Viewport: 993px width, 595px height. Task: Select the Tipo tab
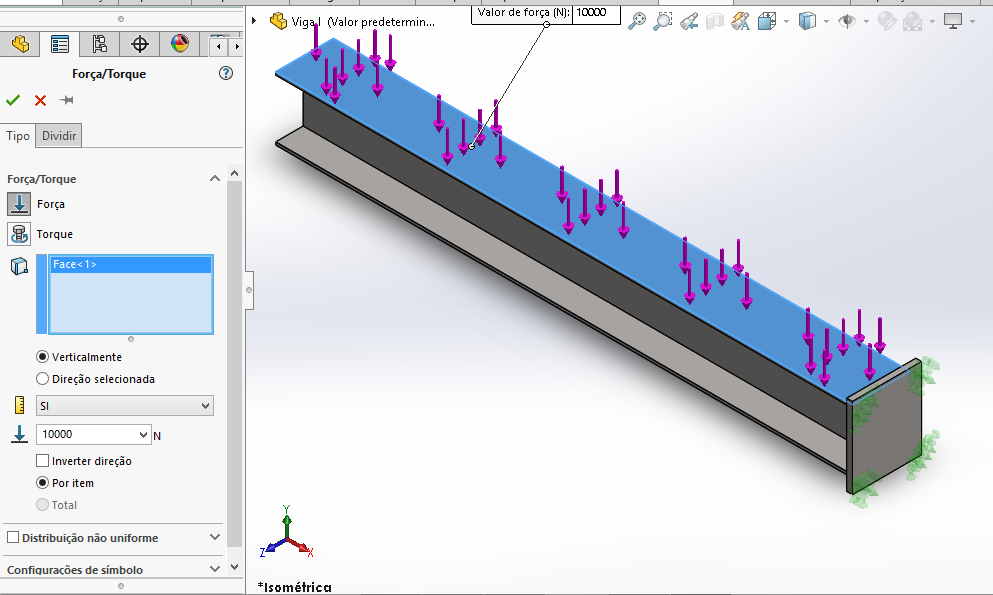coord(18,136)
